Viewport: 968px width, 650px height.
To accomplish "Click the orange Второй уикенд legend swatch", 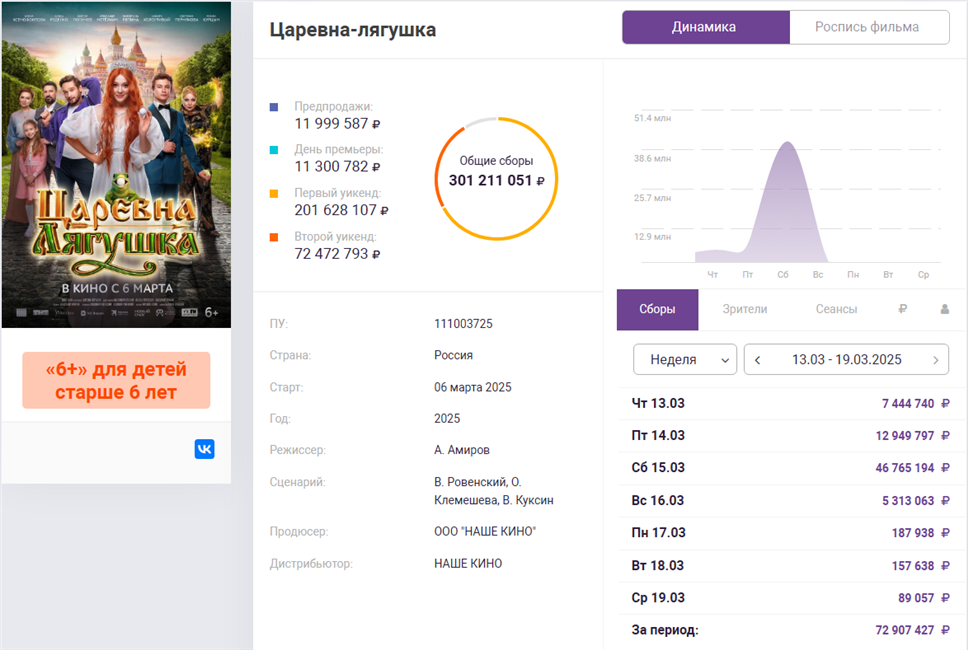I will (x=274, y=237).
